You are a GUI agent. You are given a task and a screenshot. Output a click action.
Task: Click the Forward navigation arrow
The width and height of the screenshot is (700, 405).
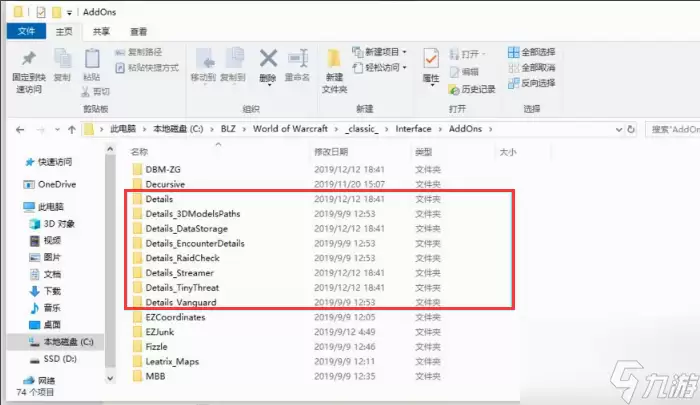(41, 130)
